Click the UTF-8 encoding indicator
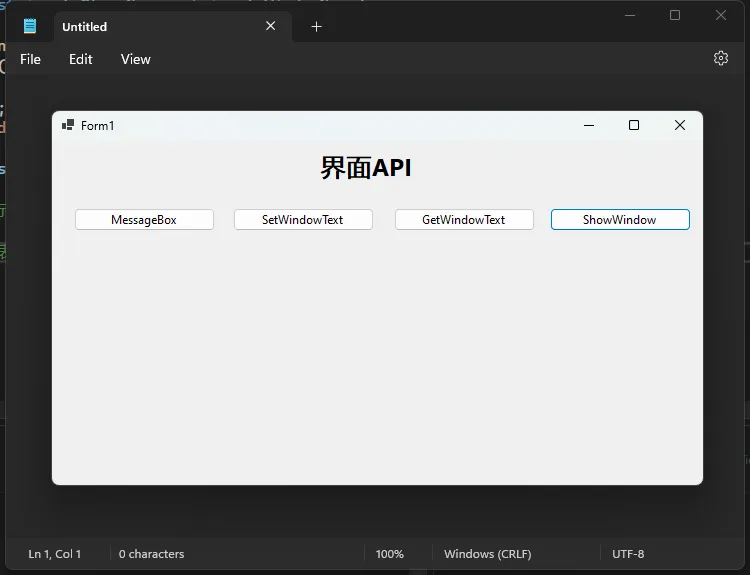The image size is (750, 575). [628, 554]
